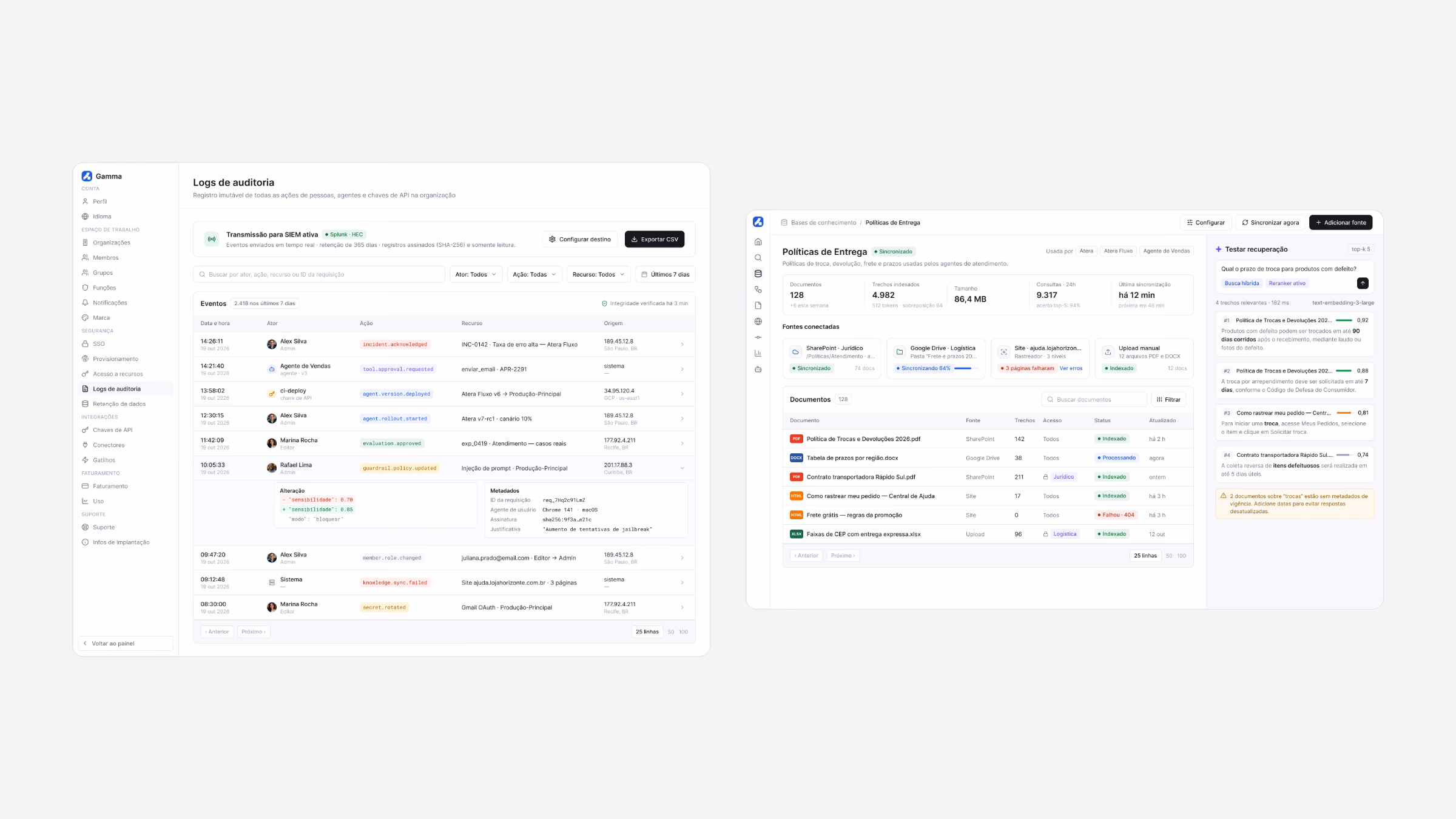
Task: Select 100 rows in the documents table pagination
Action: click(x=1181, y=556)
